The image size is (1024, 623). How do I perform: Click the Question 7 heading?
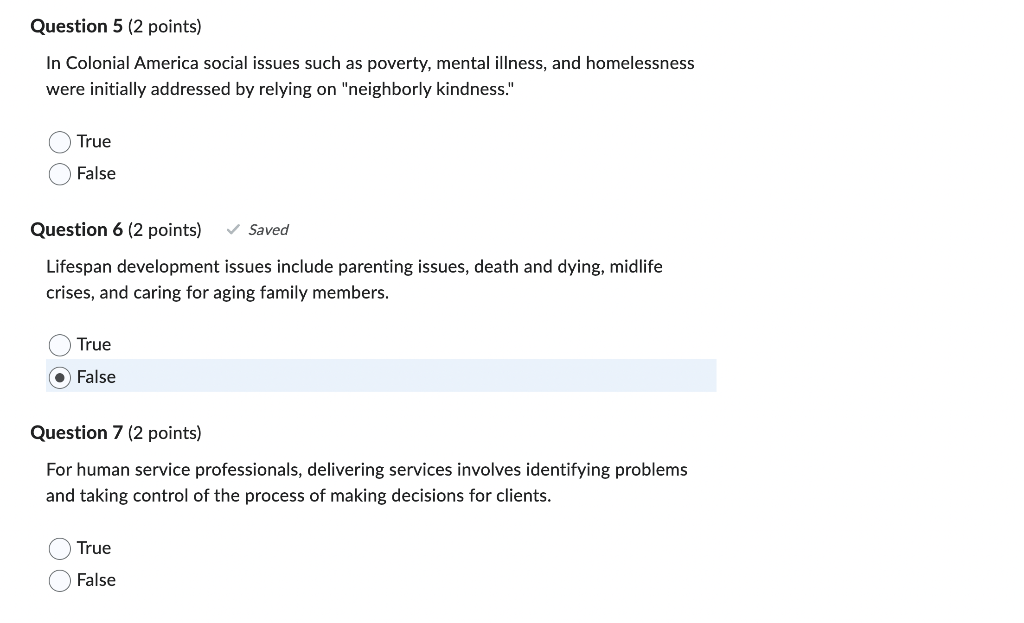(x=76, y=433)
